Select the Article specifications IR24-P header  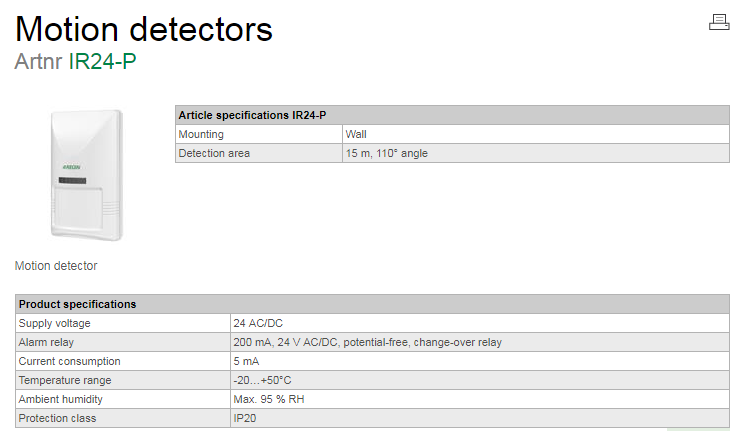[252, 115]
